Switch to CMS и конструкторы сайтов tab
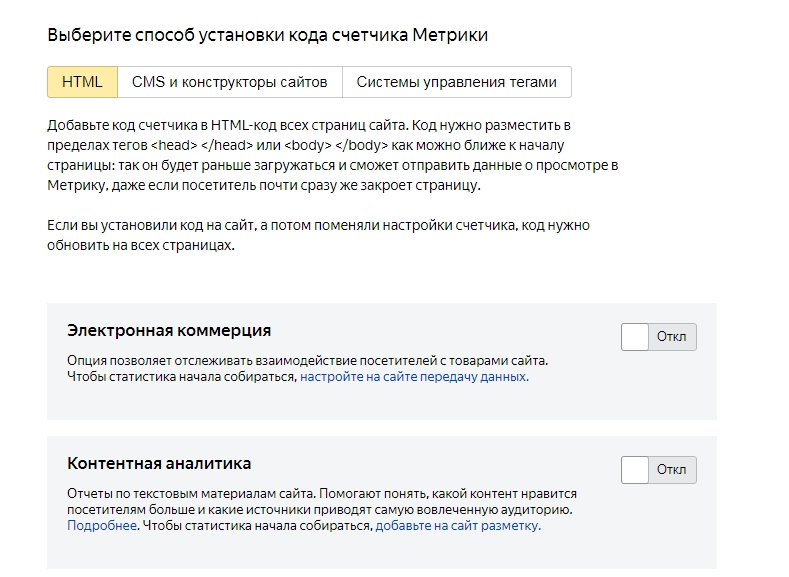 click(230, 82)
